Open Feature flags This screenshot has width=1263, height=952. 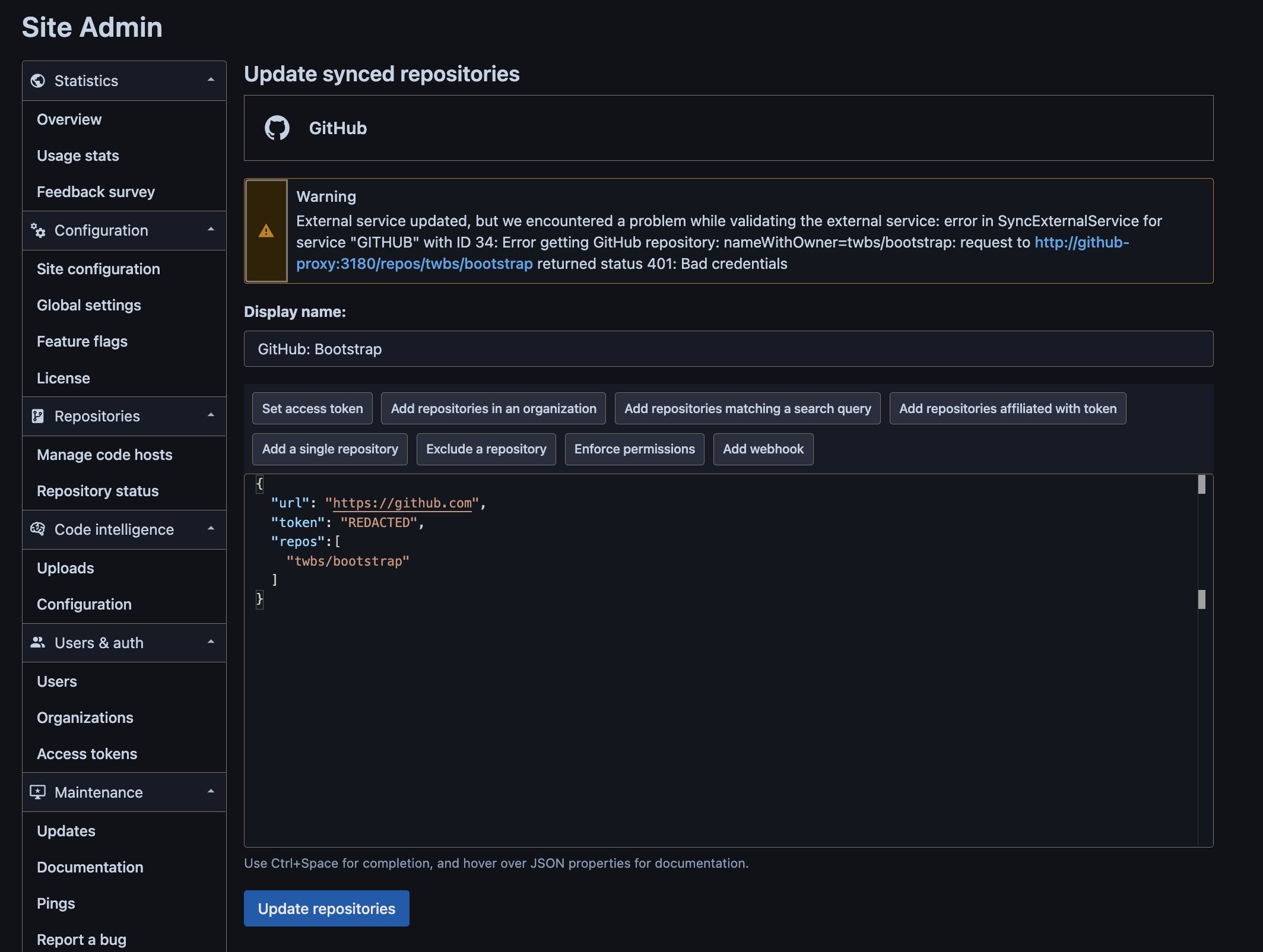[82, 341]
